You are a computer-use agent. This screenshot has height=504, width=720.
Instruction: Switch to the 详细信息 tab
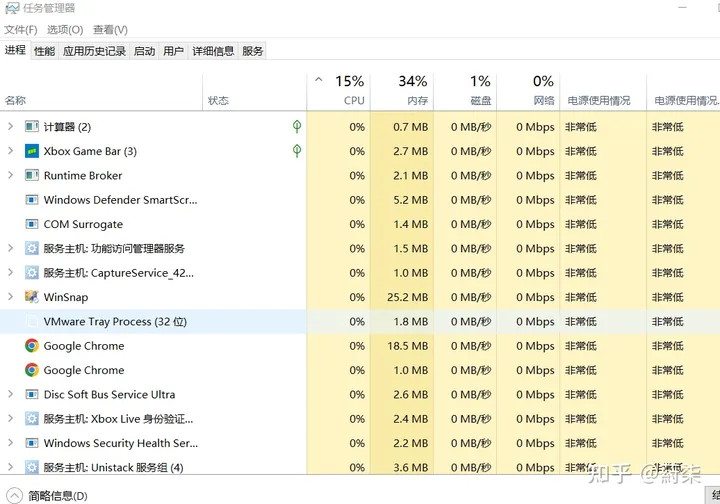point(213,51)
